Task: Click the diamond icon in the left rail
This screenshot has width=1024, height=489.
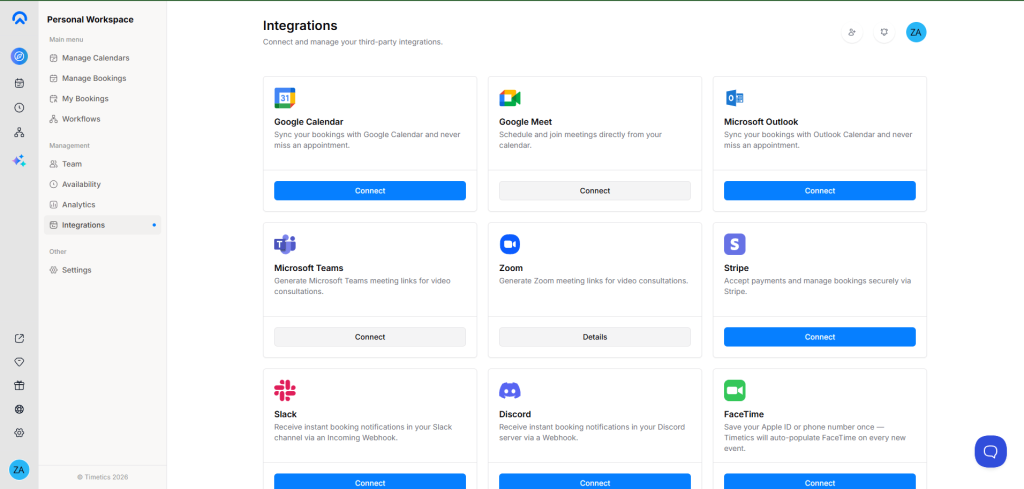Action: pyautogui.click(x=19, y=361)
